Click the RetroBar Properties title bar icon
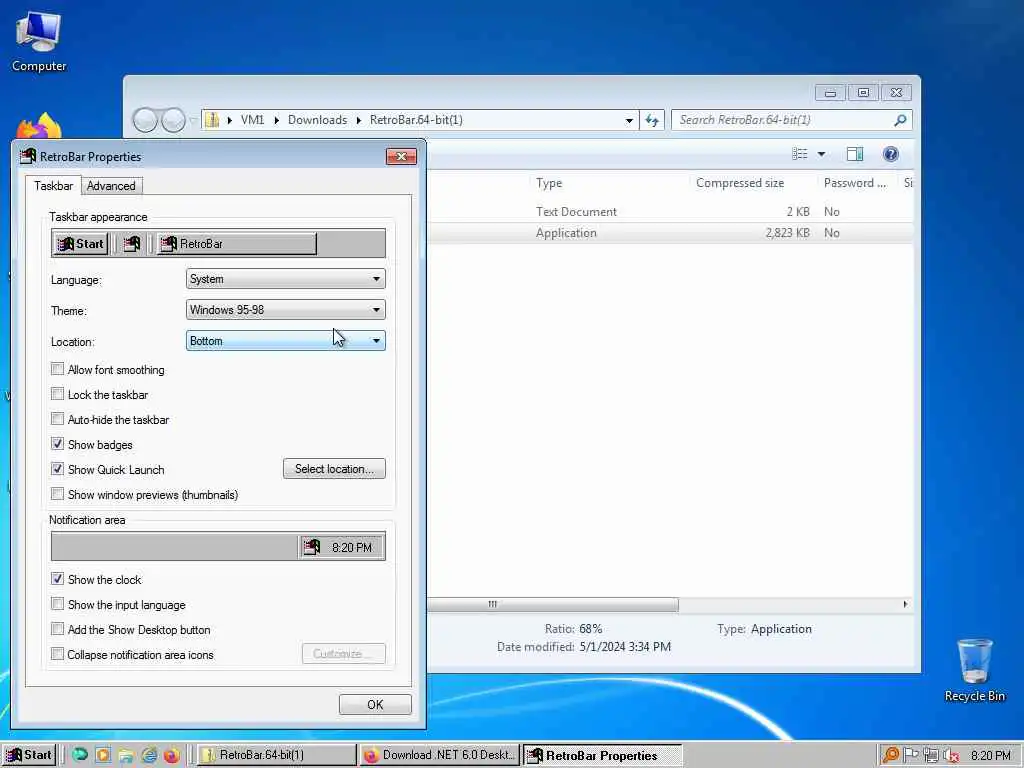Screen dimensions: 1024x768 coord(27,156)
